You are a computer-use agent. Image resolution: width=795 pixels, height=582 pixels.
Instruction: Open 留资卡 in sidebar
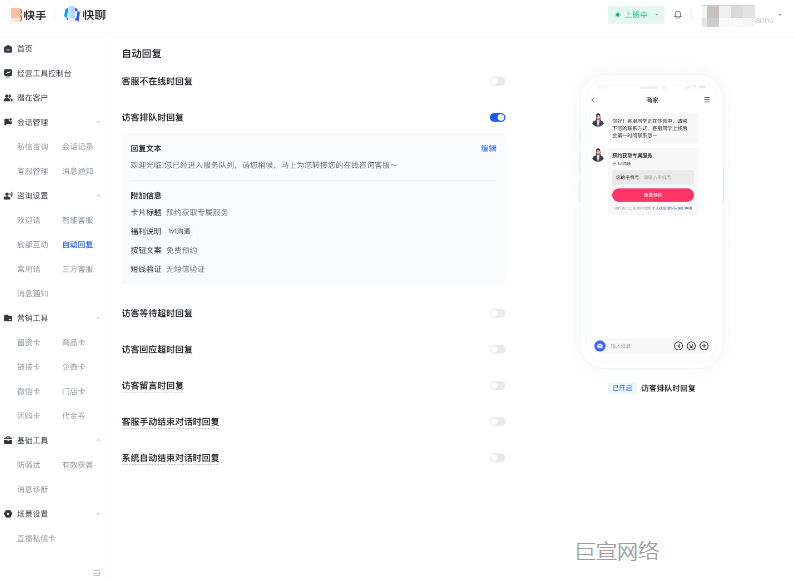tap(28, 342)
